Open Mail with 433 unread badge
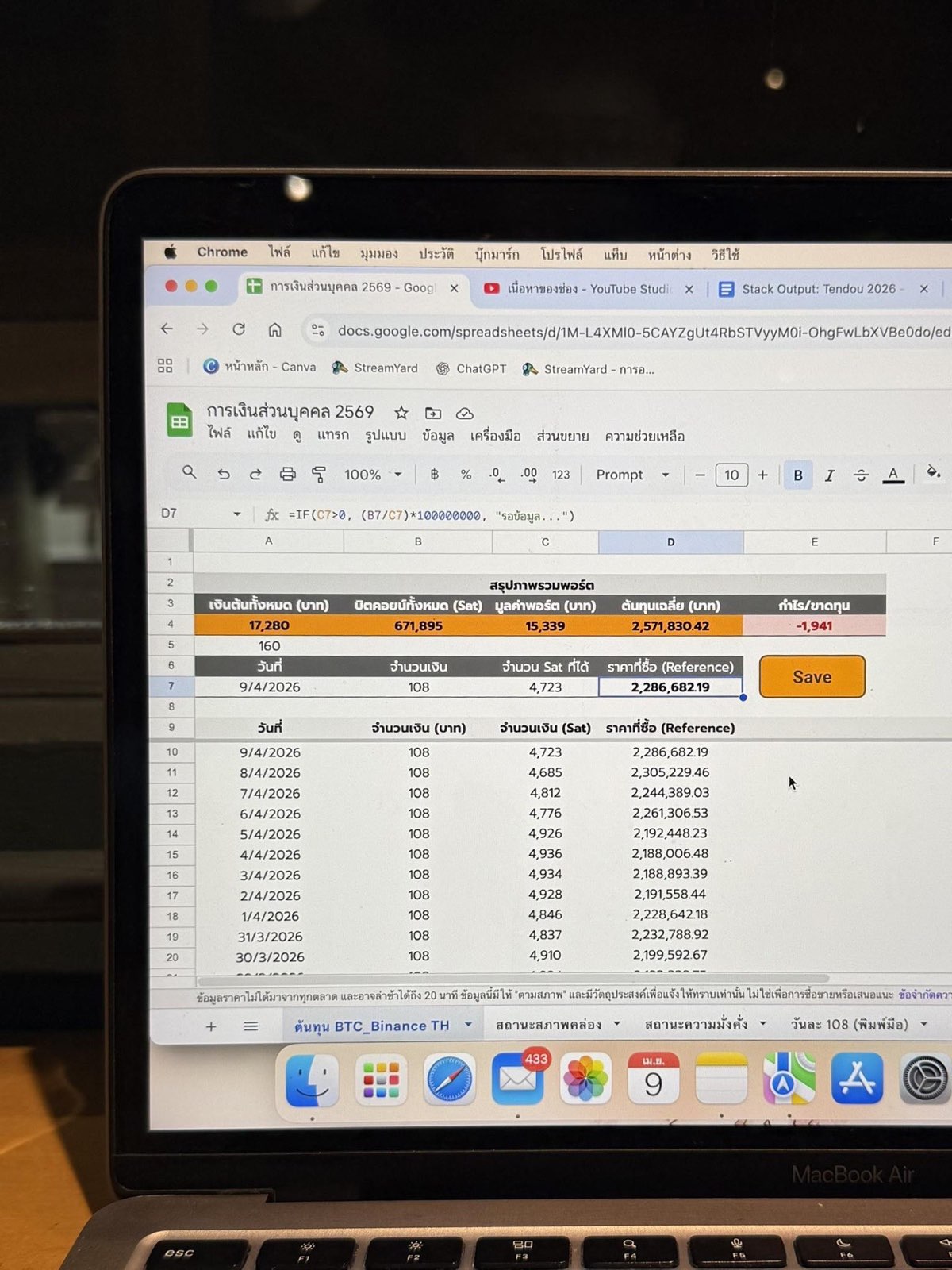952x1270 pixels. [x=517, y=1078]
